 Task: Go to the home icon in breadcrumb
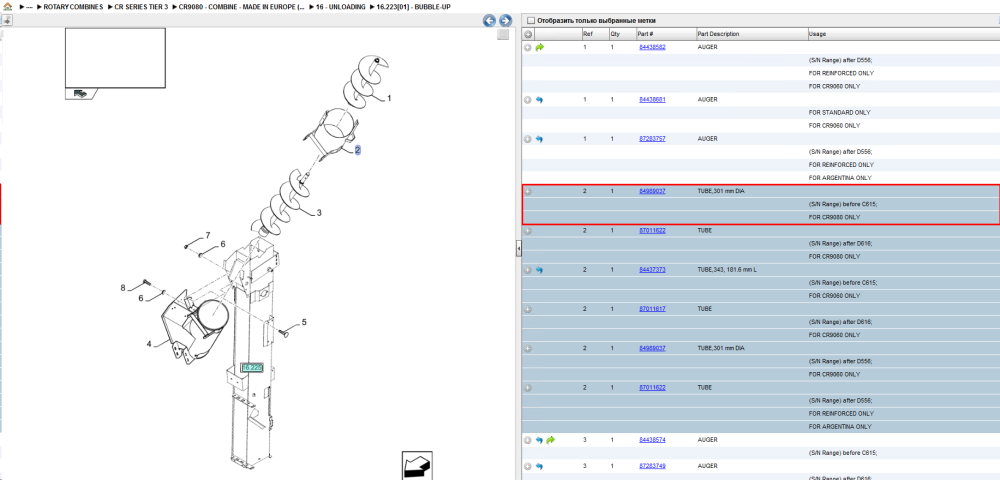click(8, 6)
